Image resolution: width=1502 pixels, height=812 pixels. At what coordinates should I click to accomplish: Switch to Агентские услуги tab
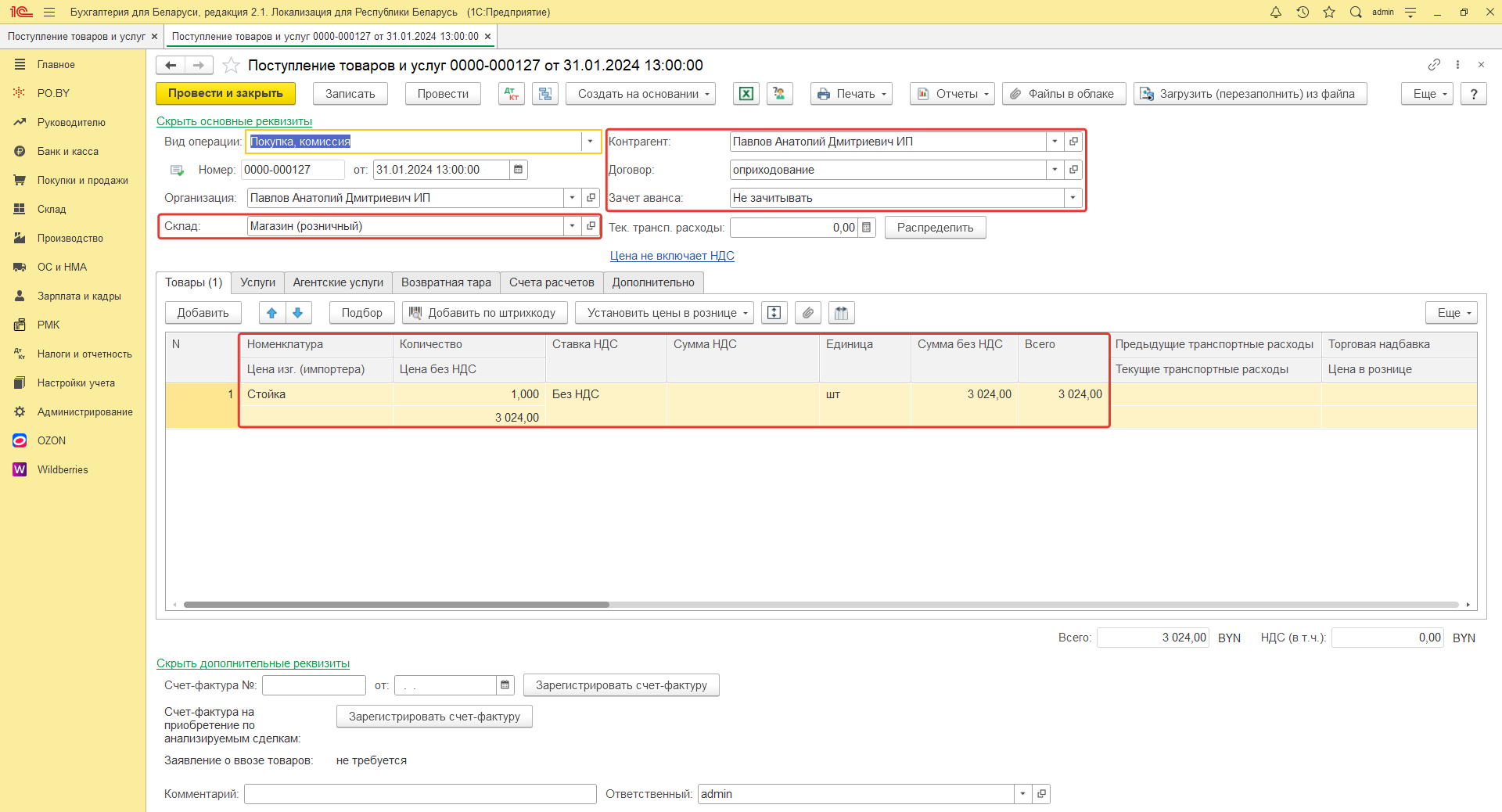pyautogui.click(x=338, y=282)
